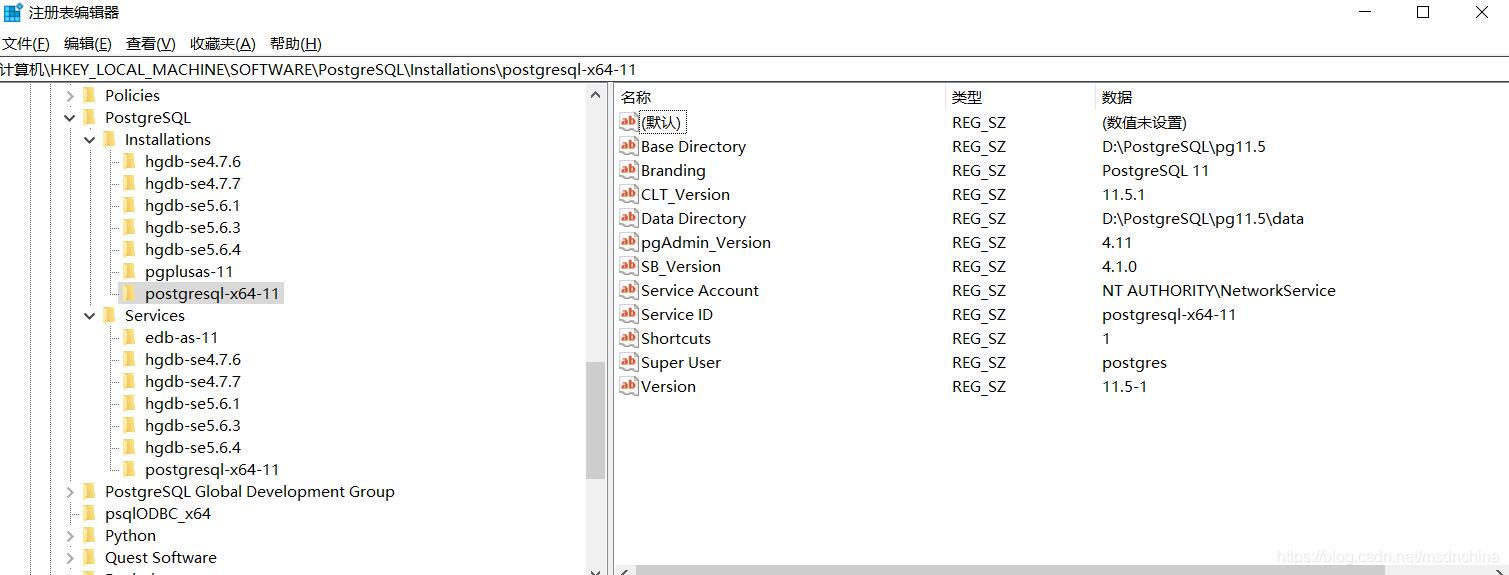This screenshot has height=575, width=1509.
Task: Click the Data Directory string value icon
Action: click(628, 218)
